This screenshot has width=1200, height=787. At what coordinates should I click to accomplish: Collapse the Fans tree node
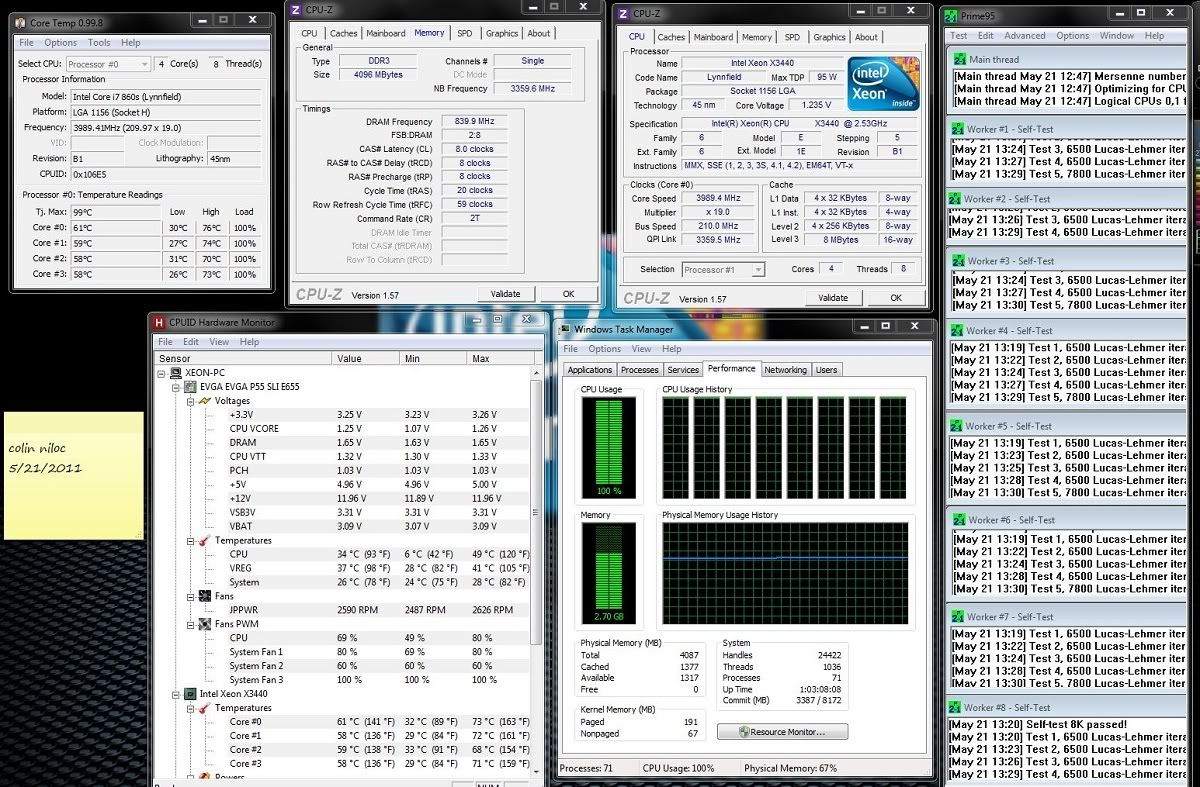click(x=190, y=596)
